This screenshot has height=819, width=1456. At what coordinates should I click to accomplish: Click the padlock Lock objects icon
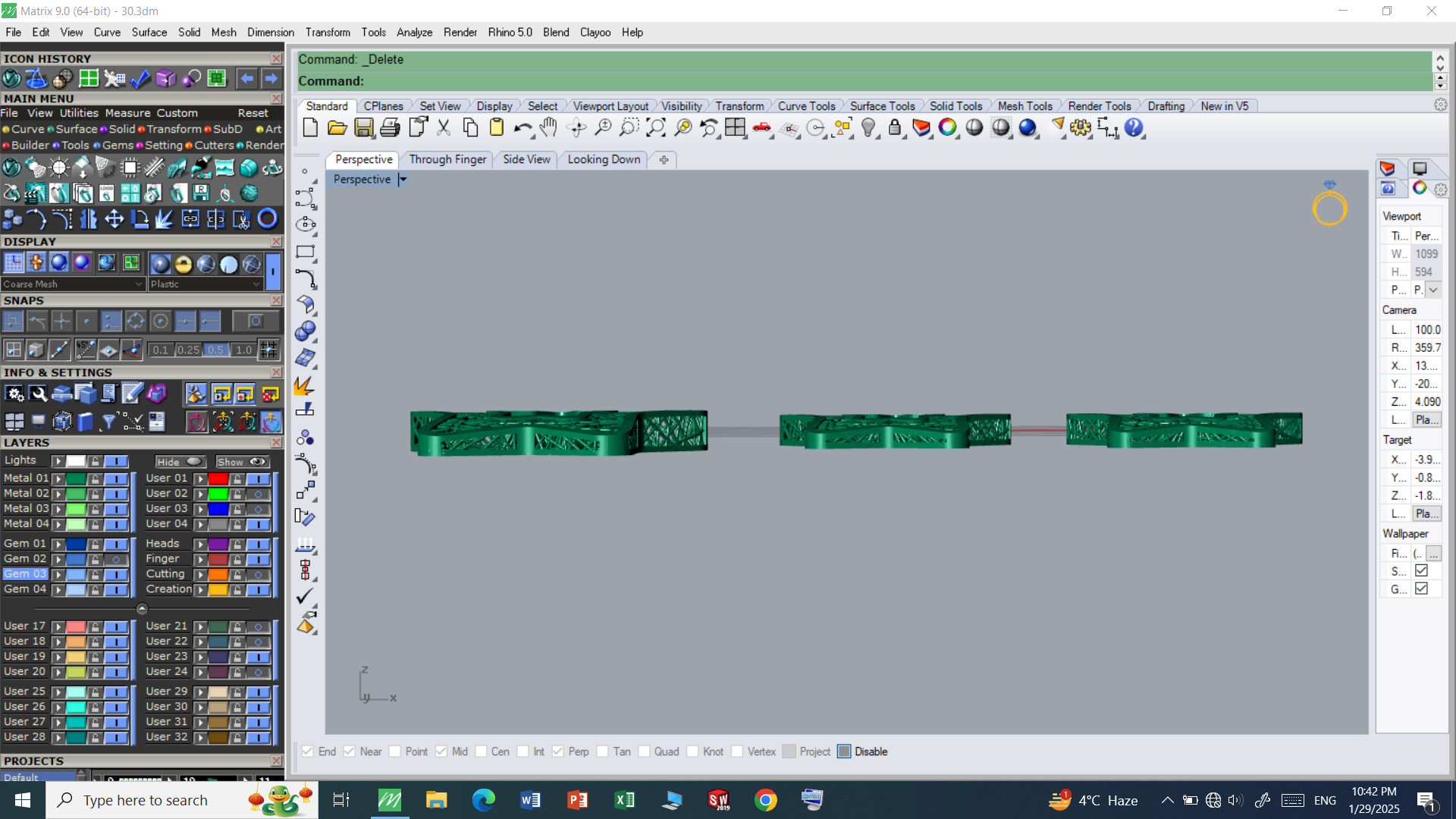click(x=895, y=128)
